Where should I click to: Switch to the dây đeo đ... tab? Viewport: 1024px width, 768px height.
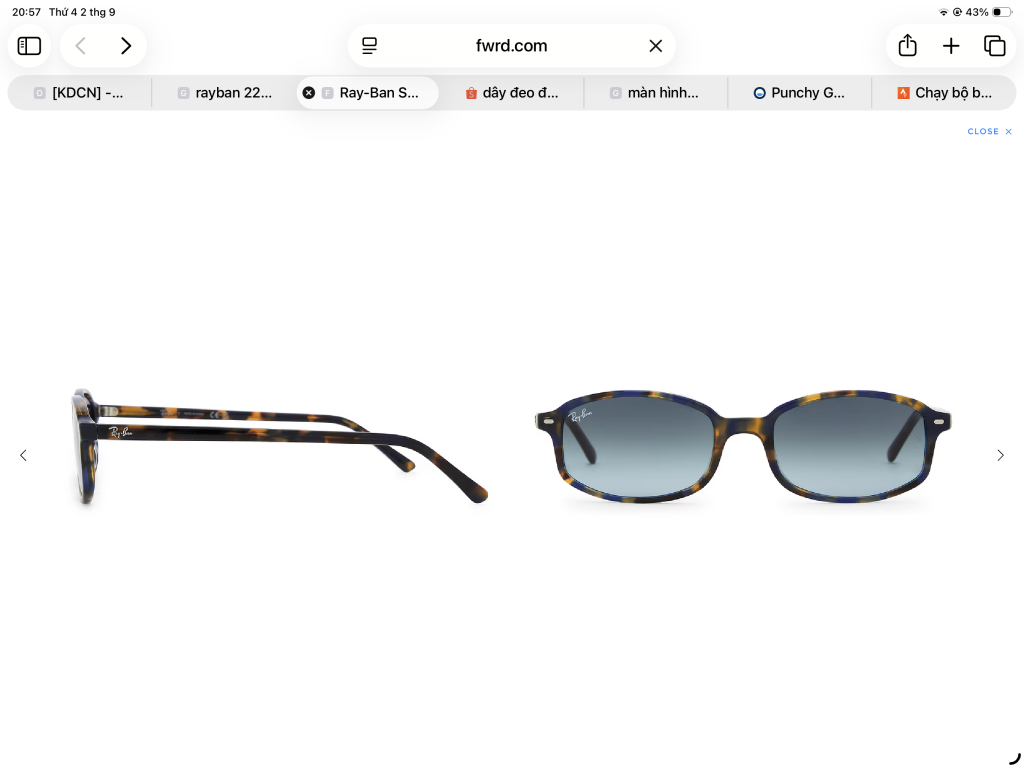pos(511,93)
